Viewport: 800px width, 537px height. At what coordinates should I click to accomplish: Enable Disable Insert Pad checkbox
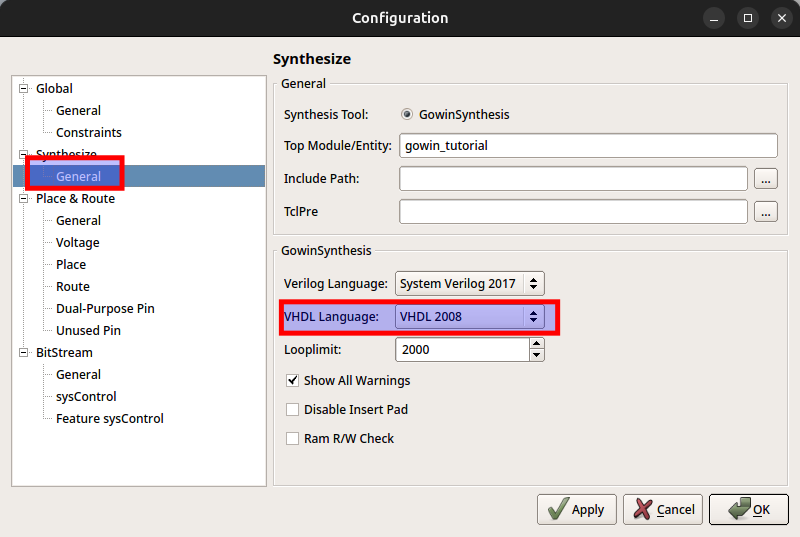292,410
